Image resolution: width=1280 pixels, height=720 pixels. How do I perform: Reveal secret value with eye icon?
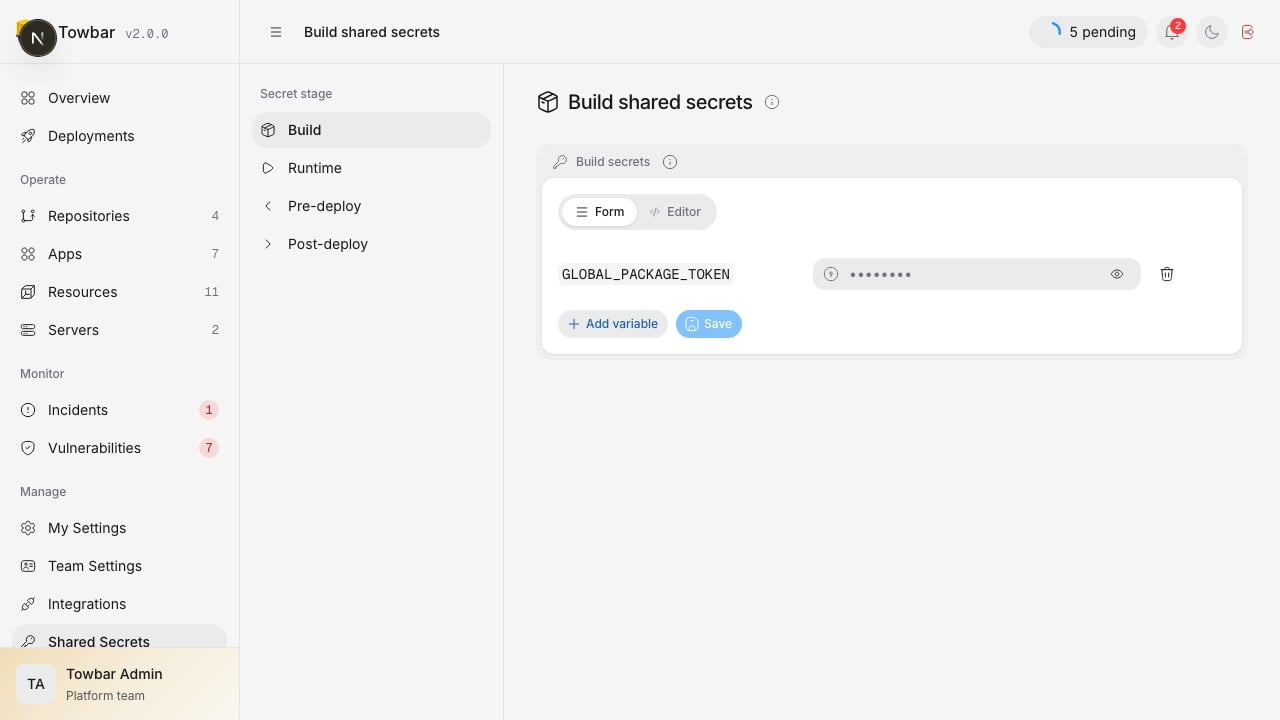coord(1117,274)
